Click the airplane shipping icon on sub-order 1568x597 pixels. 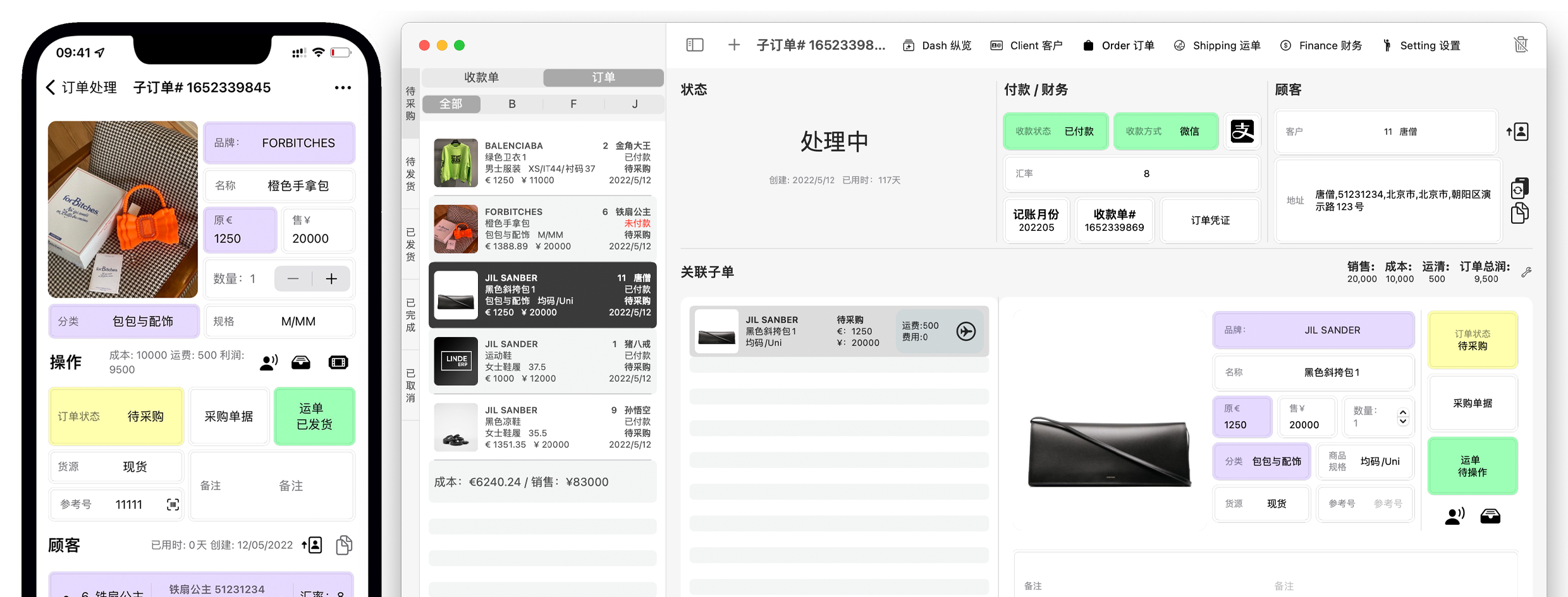click(965, 331)
